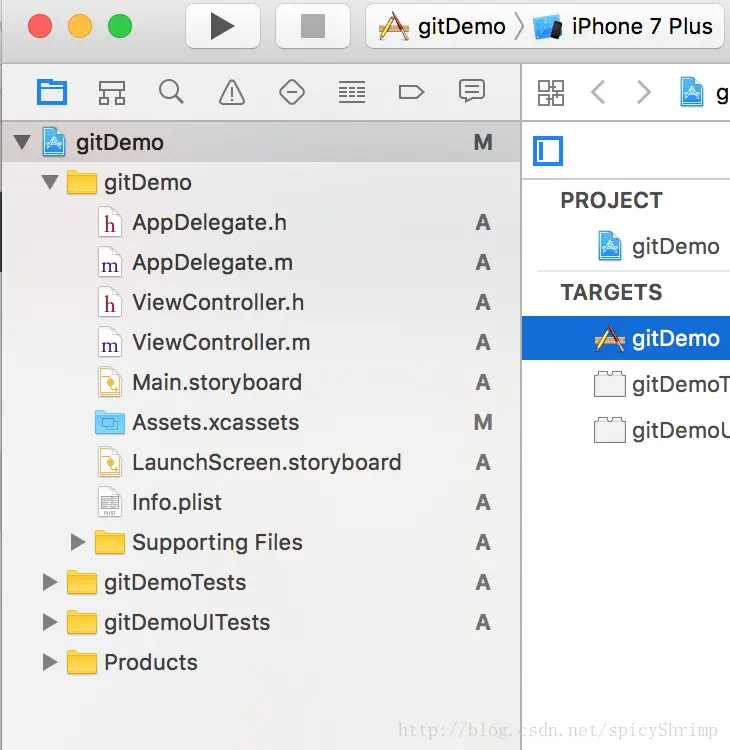Open the Test navigator
Image resolution: width=730 pixels, height=750 pixels.
tap(292, 92)
